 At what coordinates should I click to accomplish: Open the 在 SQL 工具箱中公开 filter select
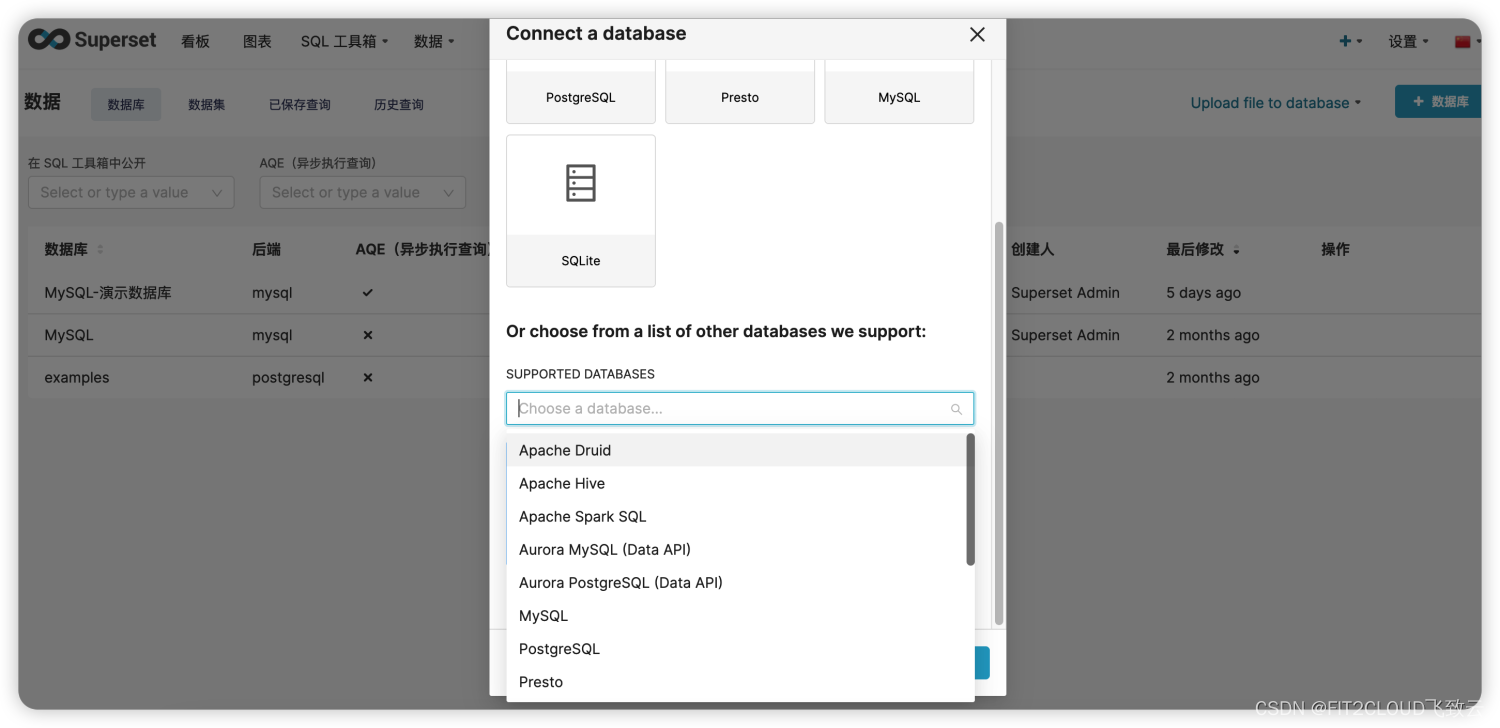[x=131, y=192]
